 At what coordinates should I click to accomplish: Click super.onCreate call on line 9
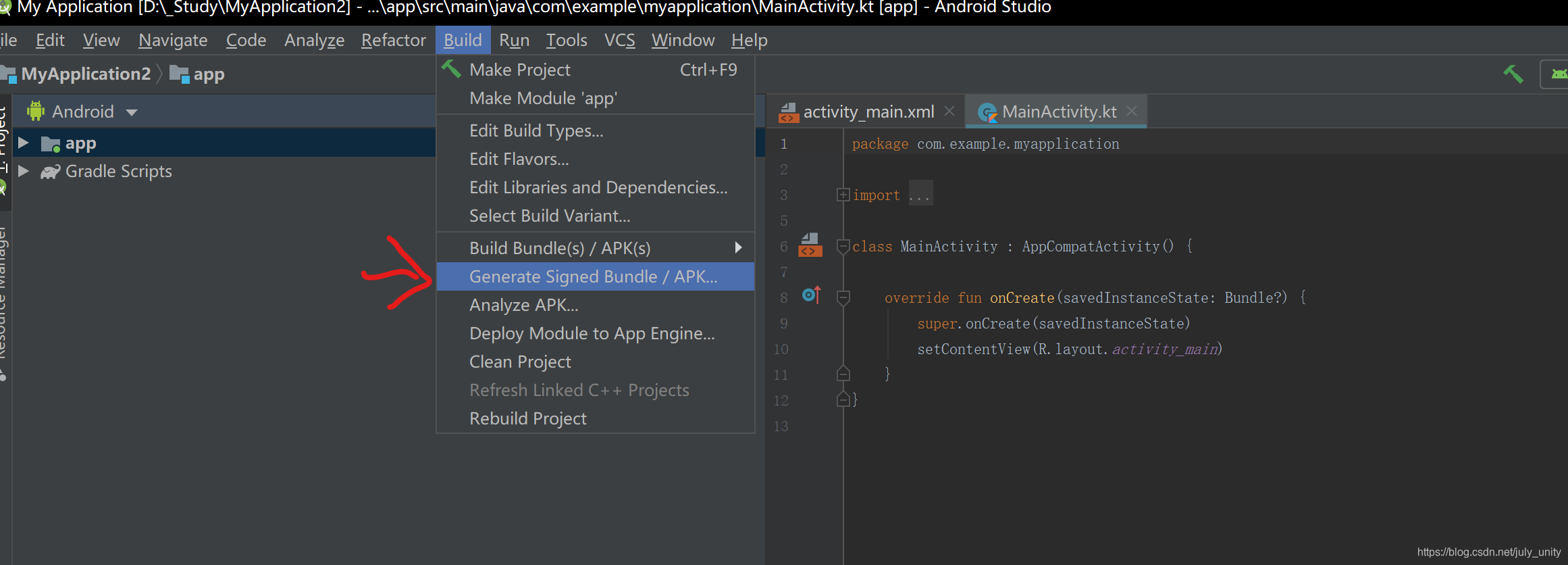click(1053, 324)
